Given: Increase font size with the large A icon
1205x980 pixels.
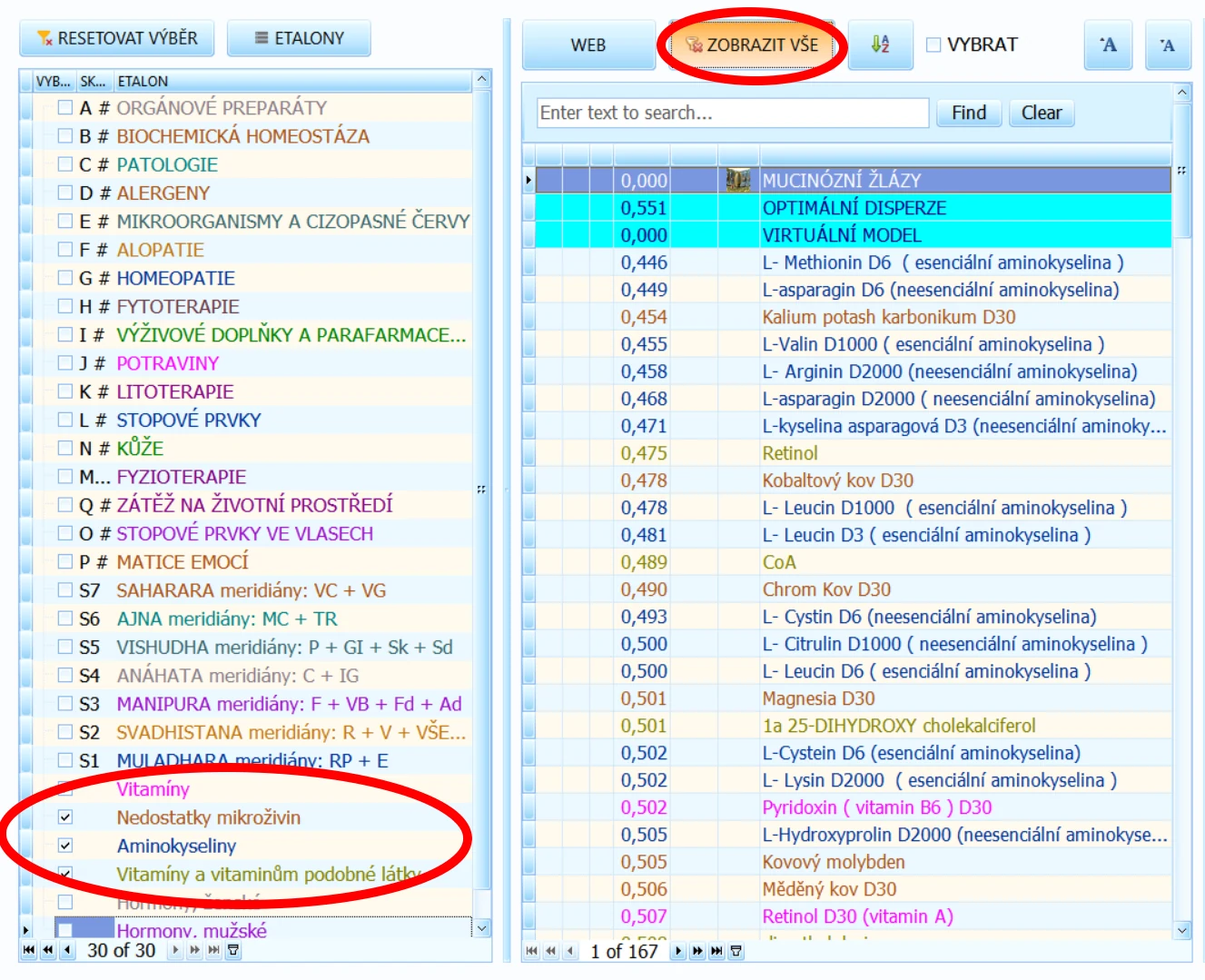Looking at the screenshot, I should (1108, 45).
